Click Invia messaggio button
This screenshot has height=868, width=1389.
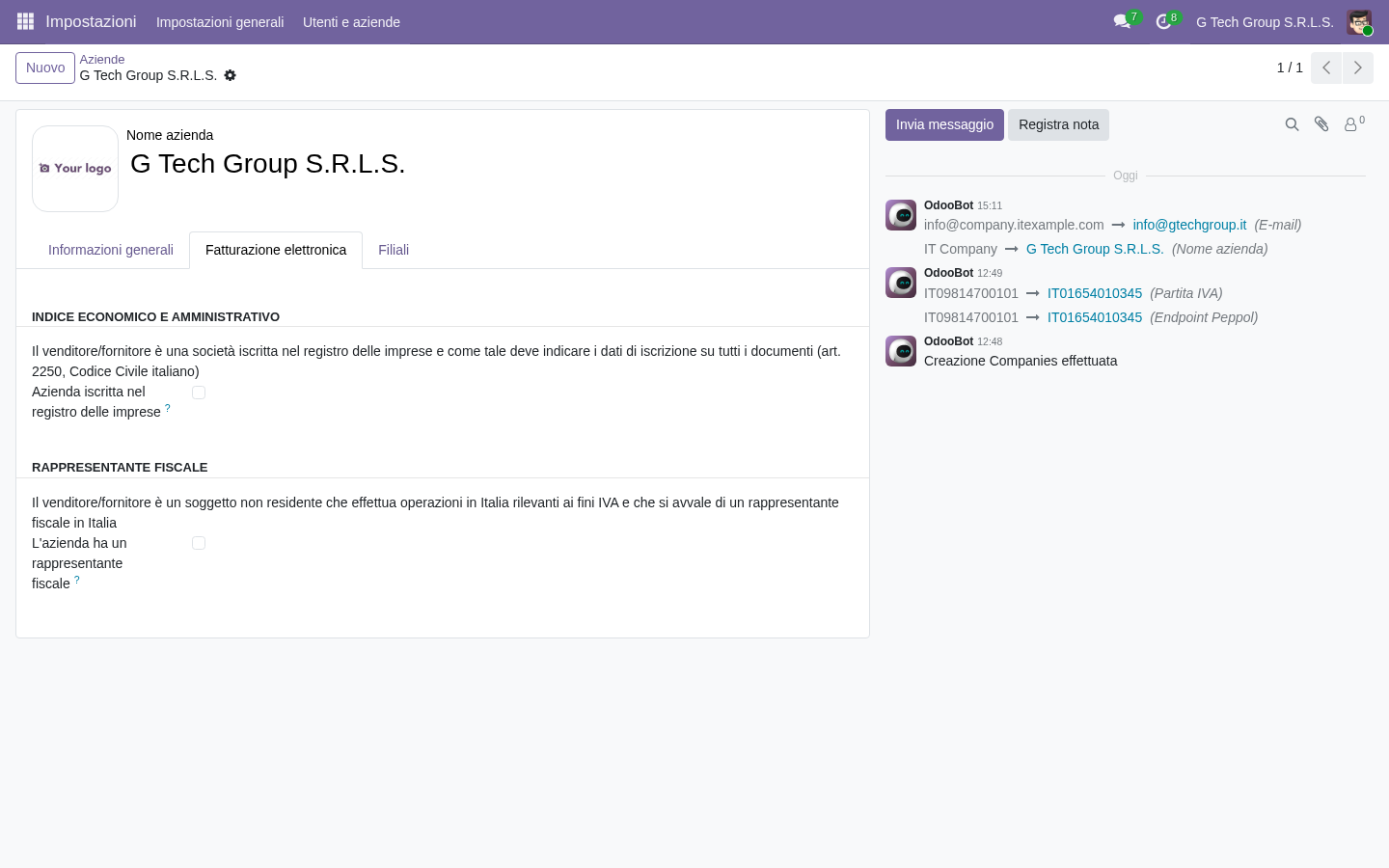(x=944, y=124)
